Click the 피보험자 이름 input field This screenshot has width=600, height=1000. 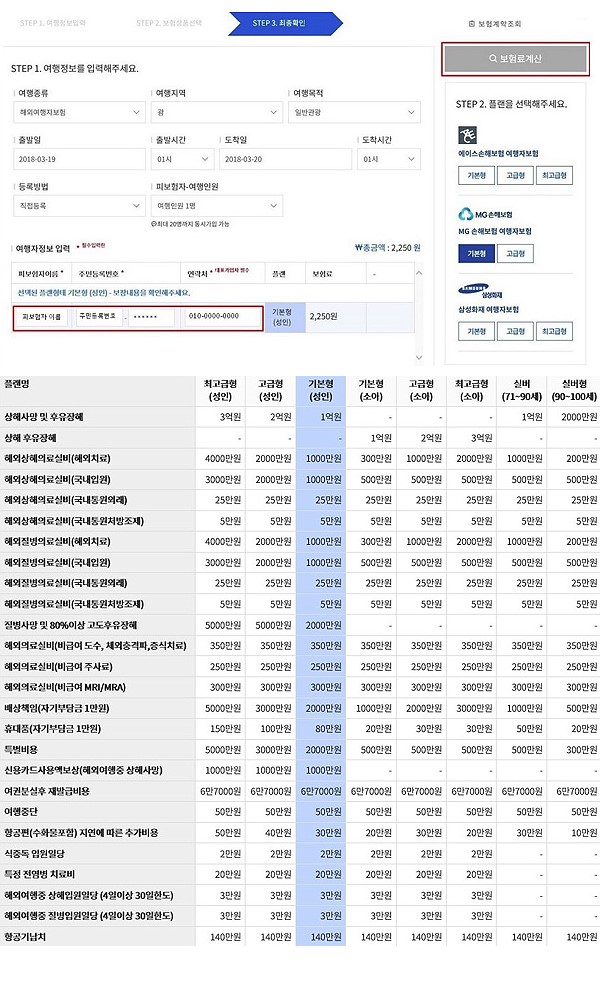click(x=42, y=316)
